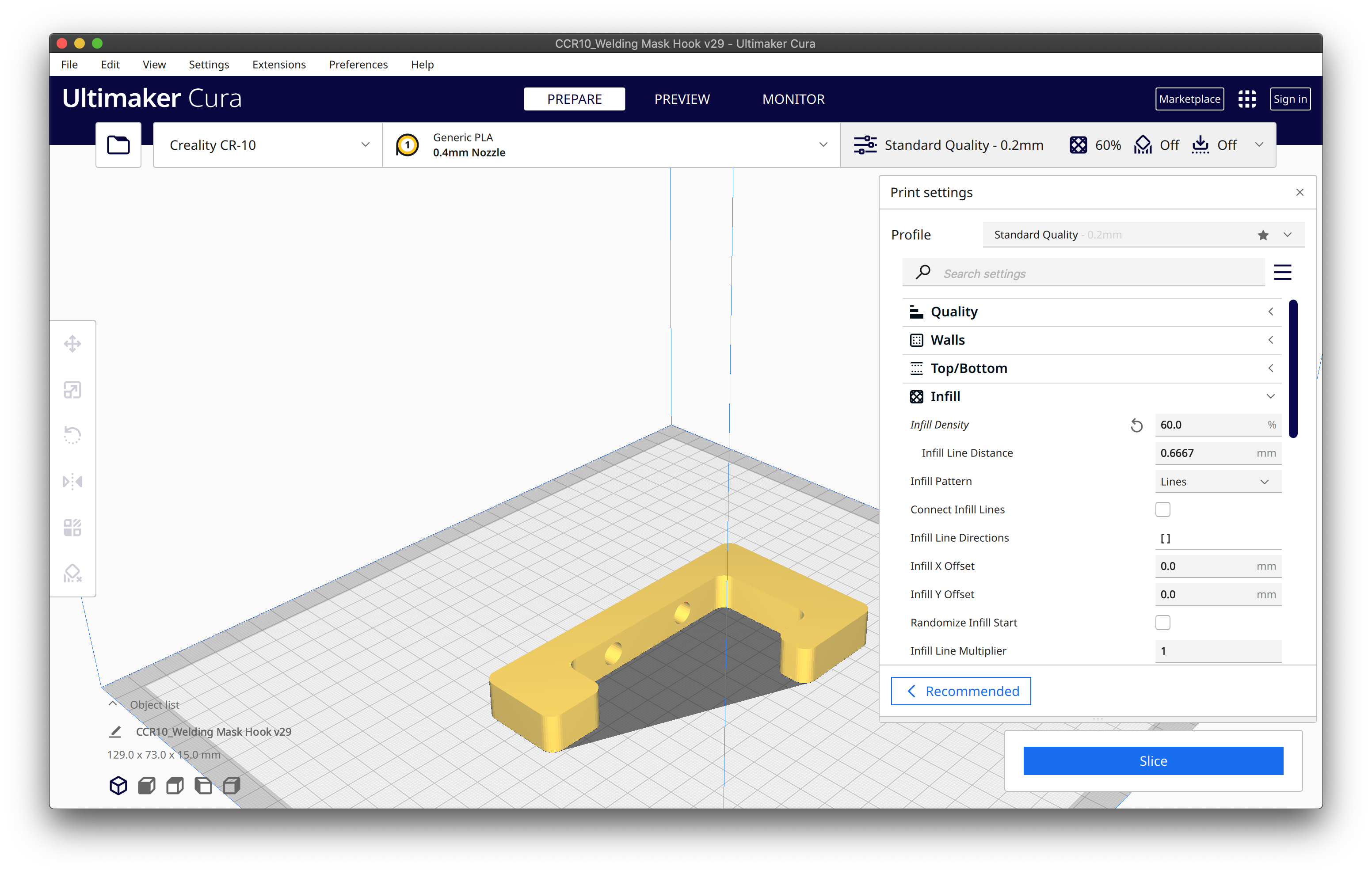This screenshot has width=1372, height=874.
Task: Open the Infill Pattern Lines dropdown
Action: pyautogui.click(x=1218, y=482)
